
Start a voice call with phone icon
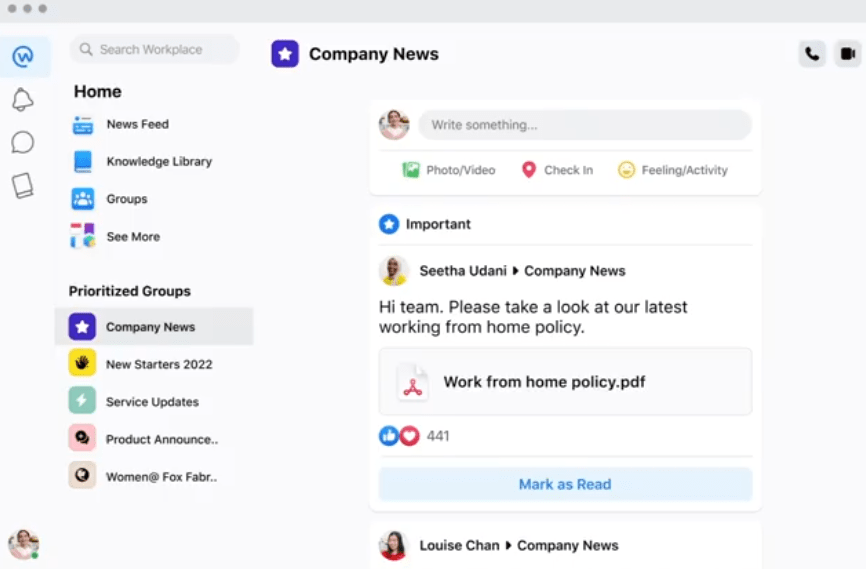pos(812,54)
